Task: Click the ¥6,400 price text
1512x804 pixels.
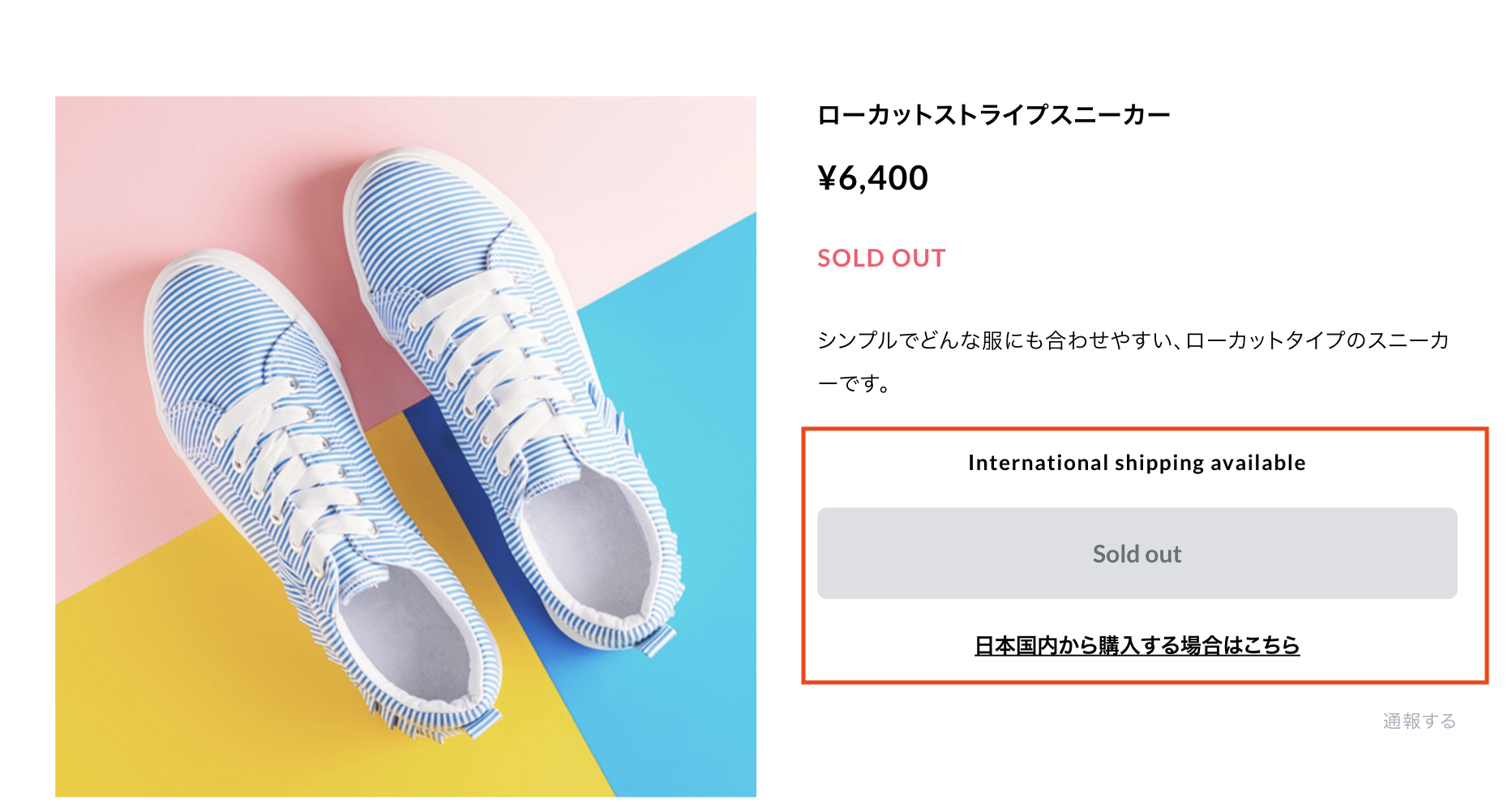Action: coord(872,177)
